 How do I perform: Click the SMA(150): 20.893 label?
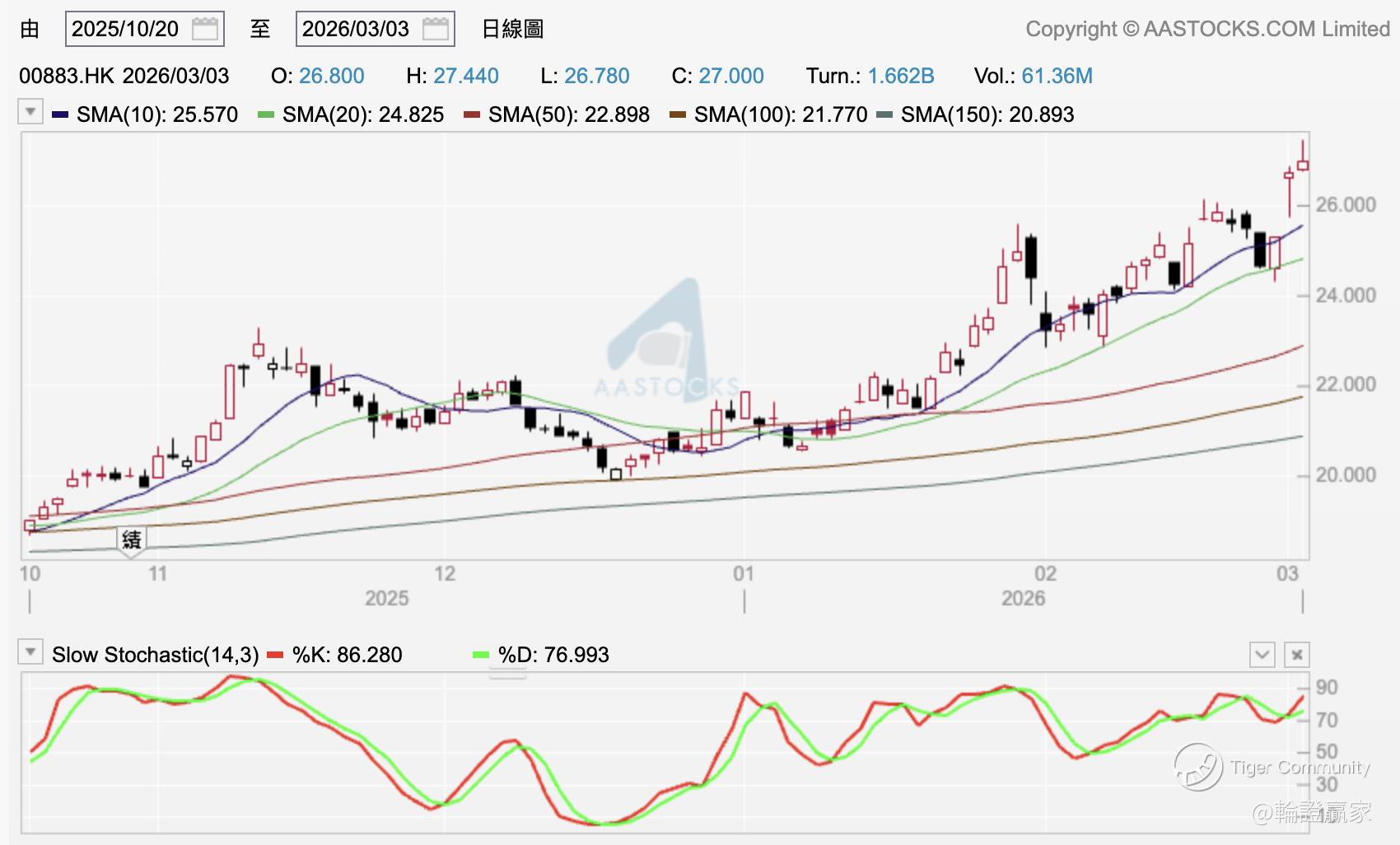pos(987,114)
